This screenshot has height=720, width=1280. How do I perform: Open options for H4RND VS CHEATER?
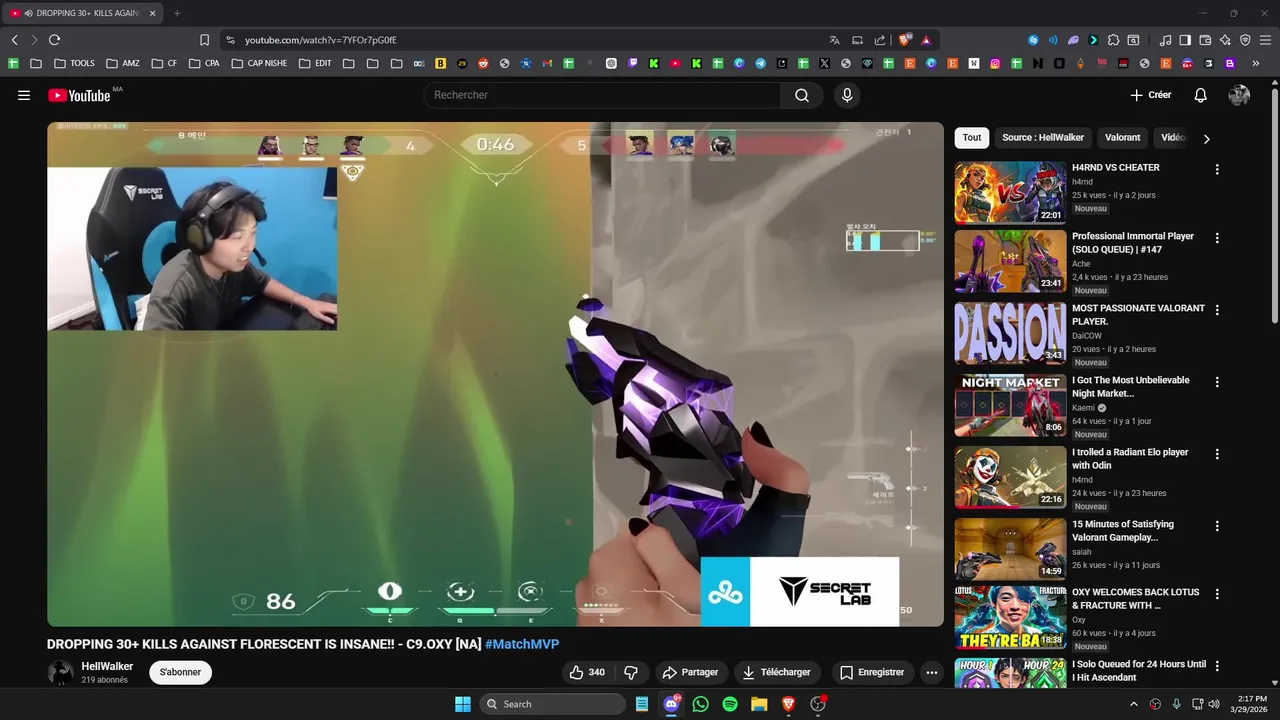pos(1217,170)
